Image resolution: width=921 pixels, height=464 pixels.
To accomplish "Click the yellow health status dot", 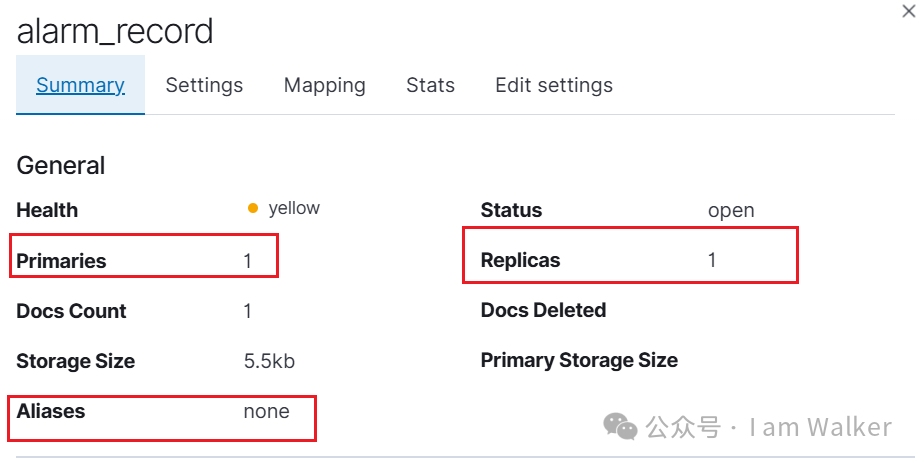I will (253, 209).
